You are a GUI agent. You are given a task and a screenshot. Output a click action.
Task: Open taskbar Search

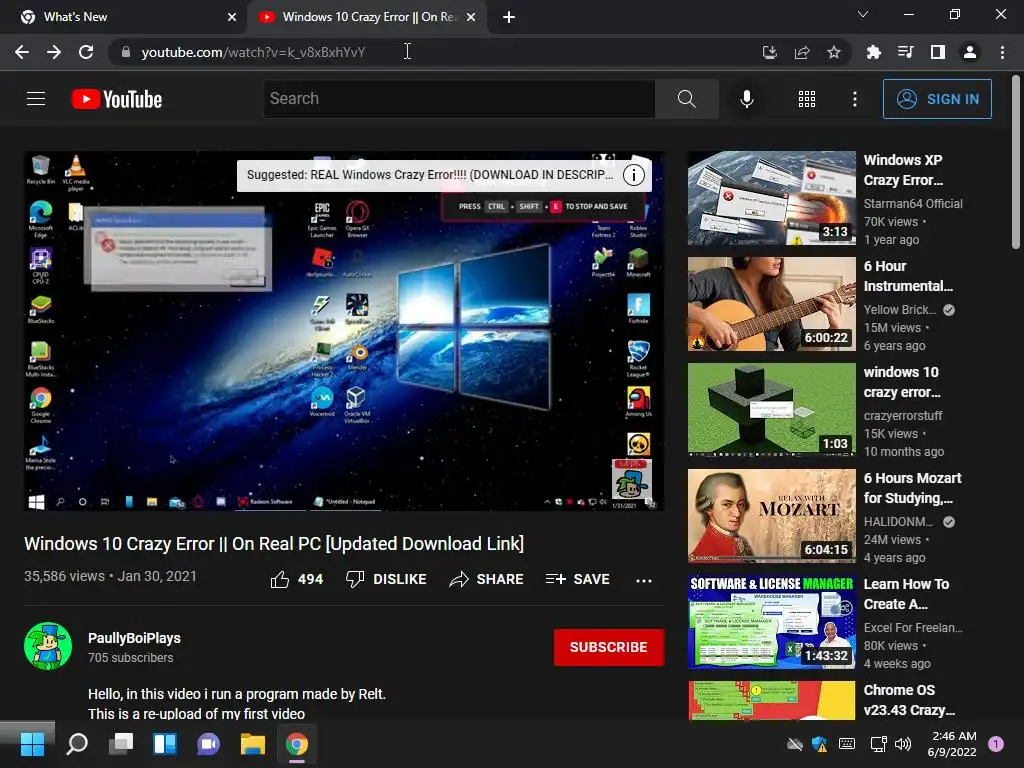click(x=77, y=744)
